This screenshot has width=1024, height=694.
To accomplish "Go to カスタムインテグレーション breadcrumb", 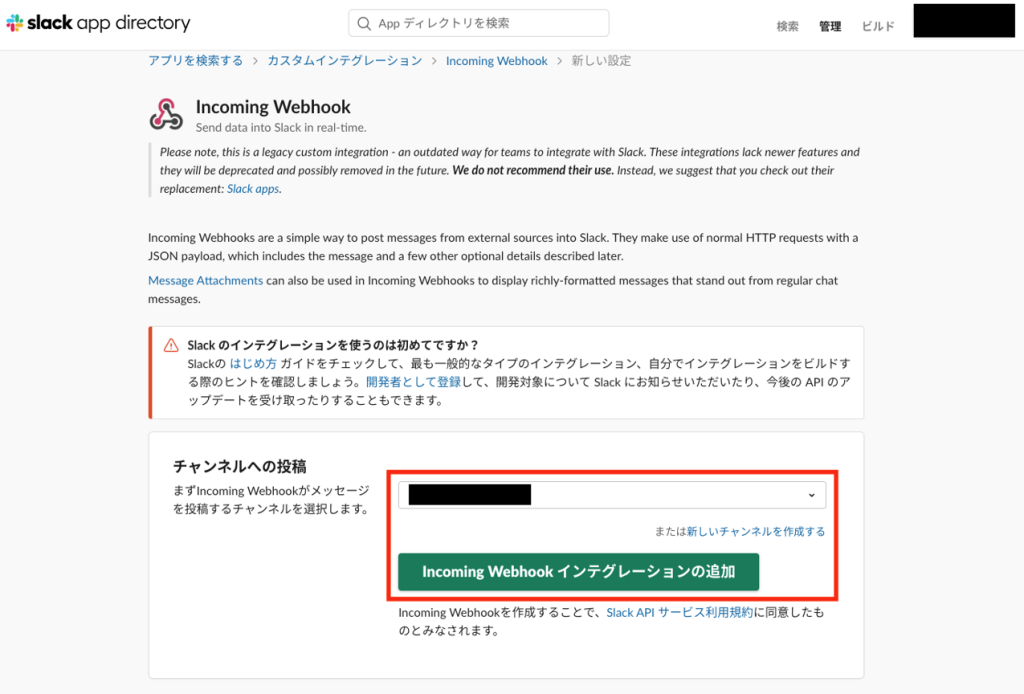I will 345,61.
